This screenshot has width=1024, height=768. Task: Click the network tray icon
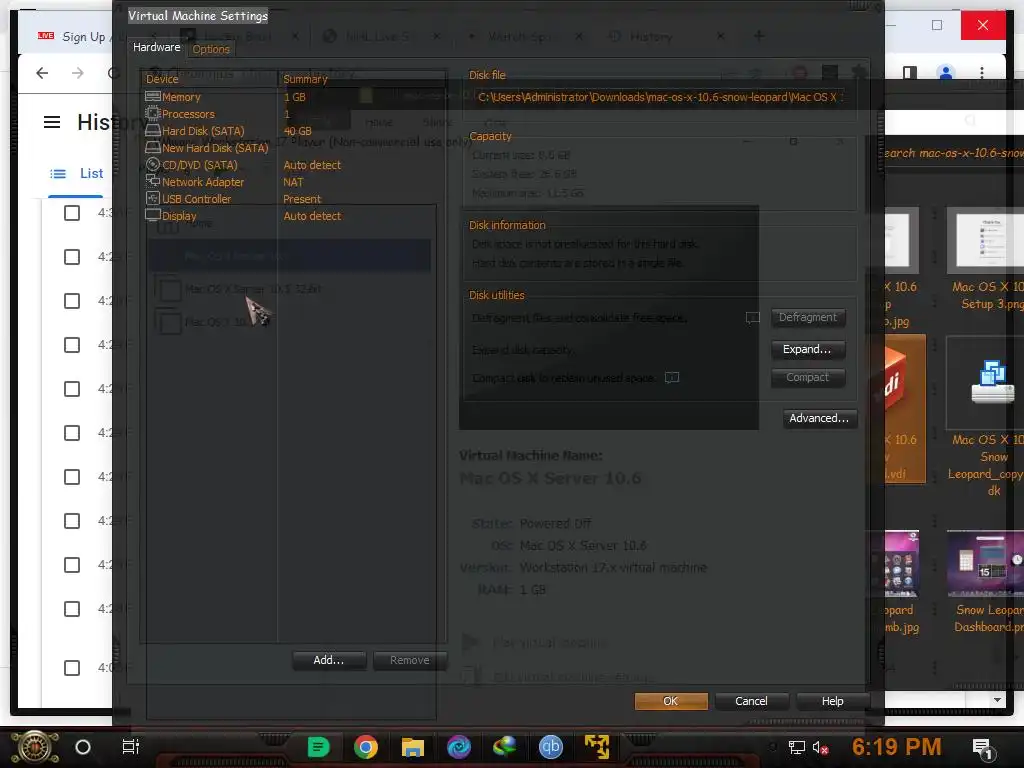click(x=797, y=748)
